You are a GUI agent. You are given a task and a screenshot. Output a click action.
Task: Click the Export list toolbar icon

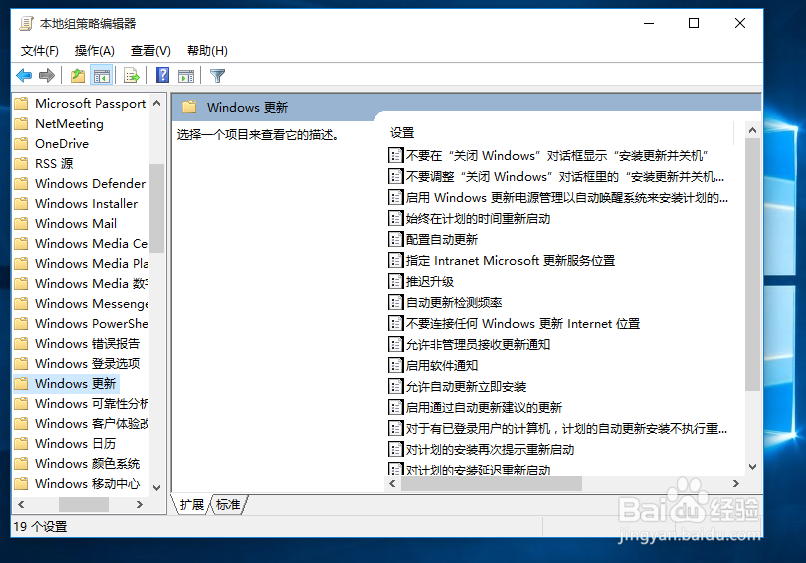(x=132, y=76)
